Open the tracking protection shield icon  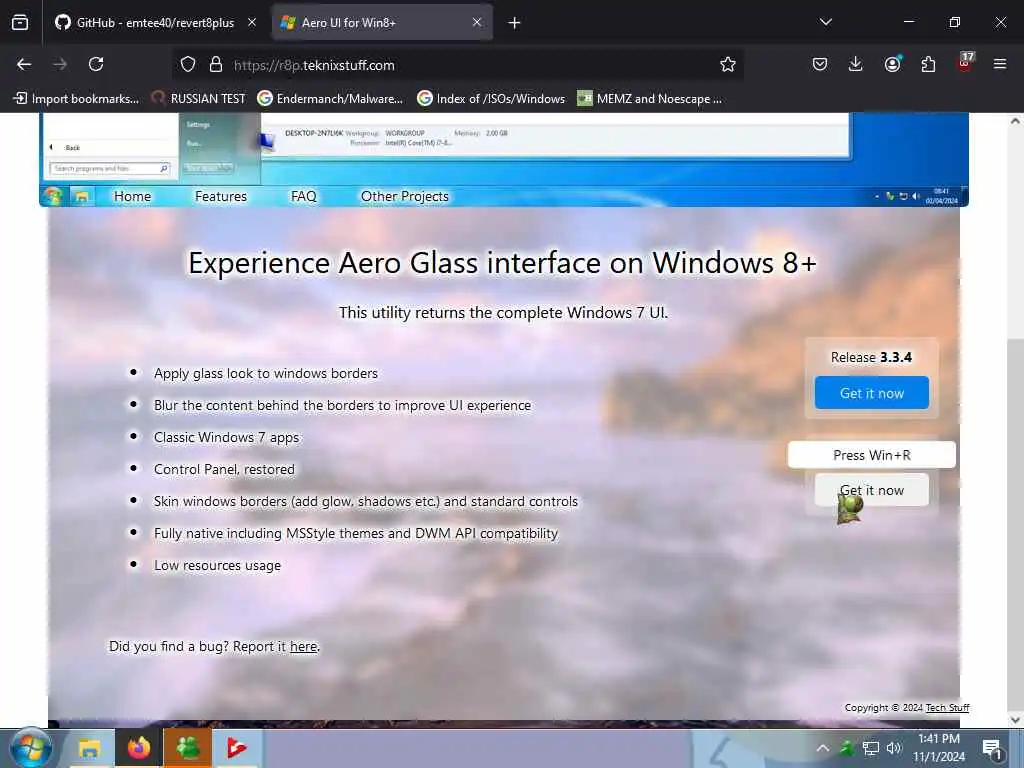[x=188, y=65]
